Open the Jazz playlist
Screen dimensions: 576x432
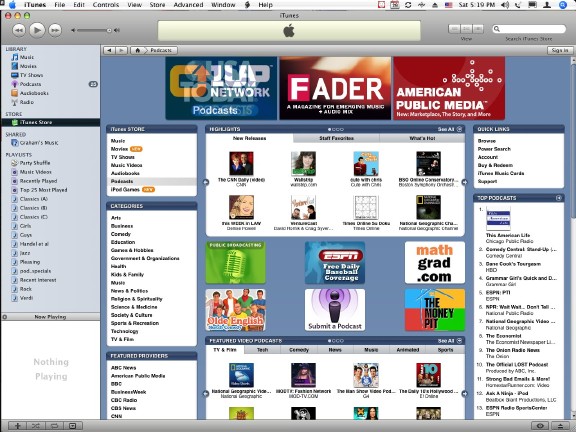click(25, 253)
